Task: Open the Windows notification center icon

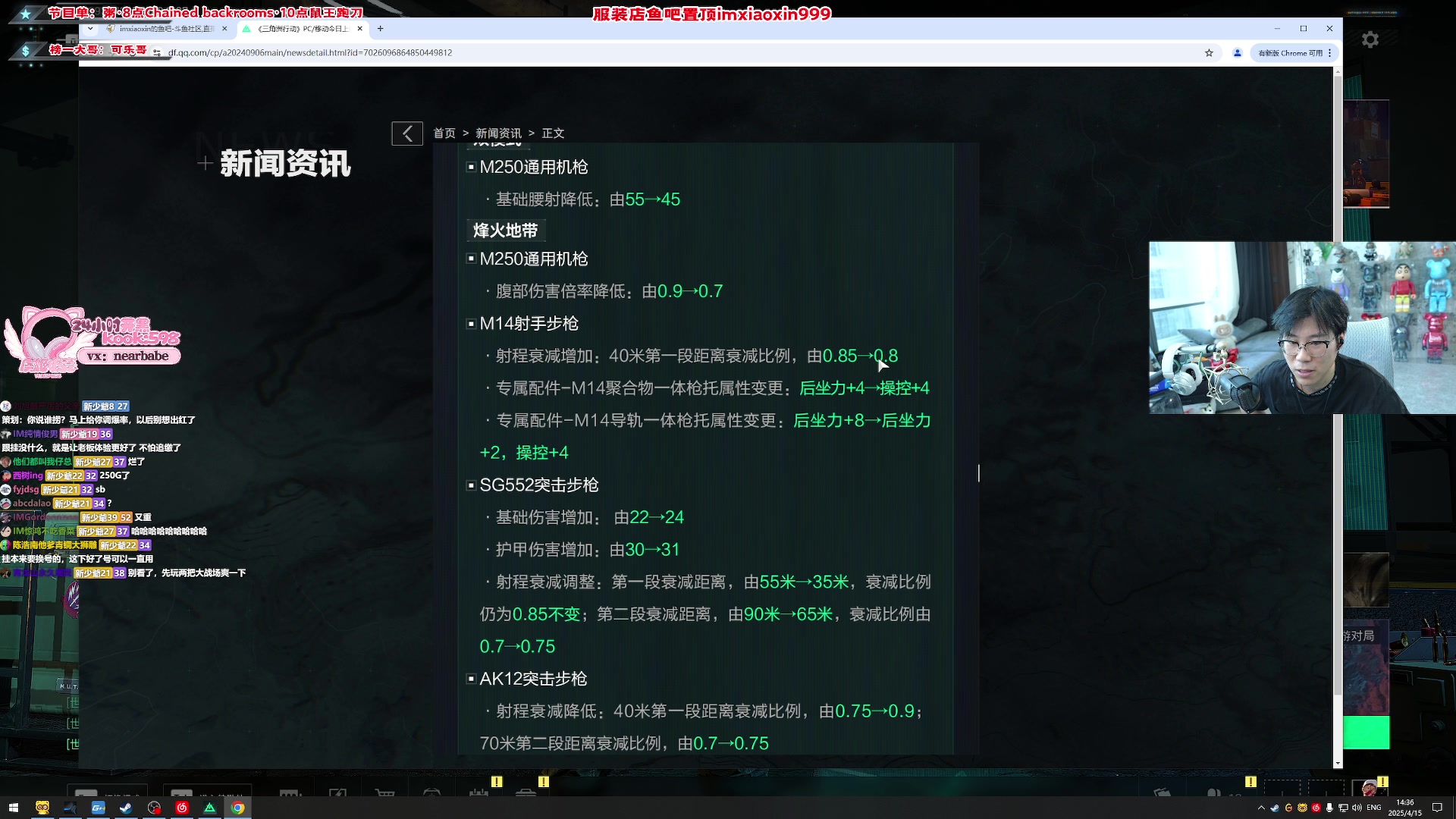Action: pos(1437,808)
